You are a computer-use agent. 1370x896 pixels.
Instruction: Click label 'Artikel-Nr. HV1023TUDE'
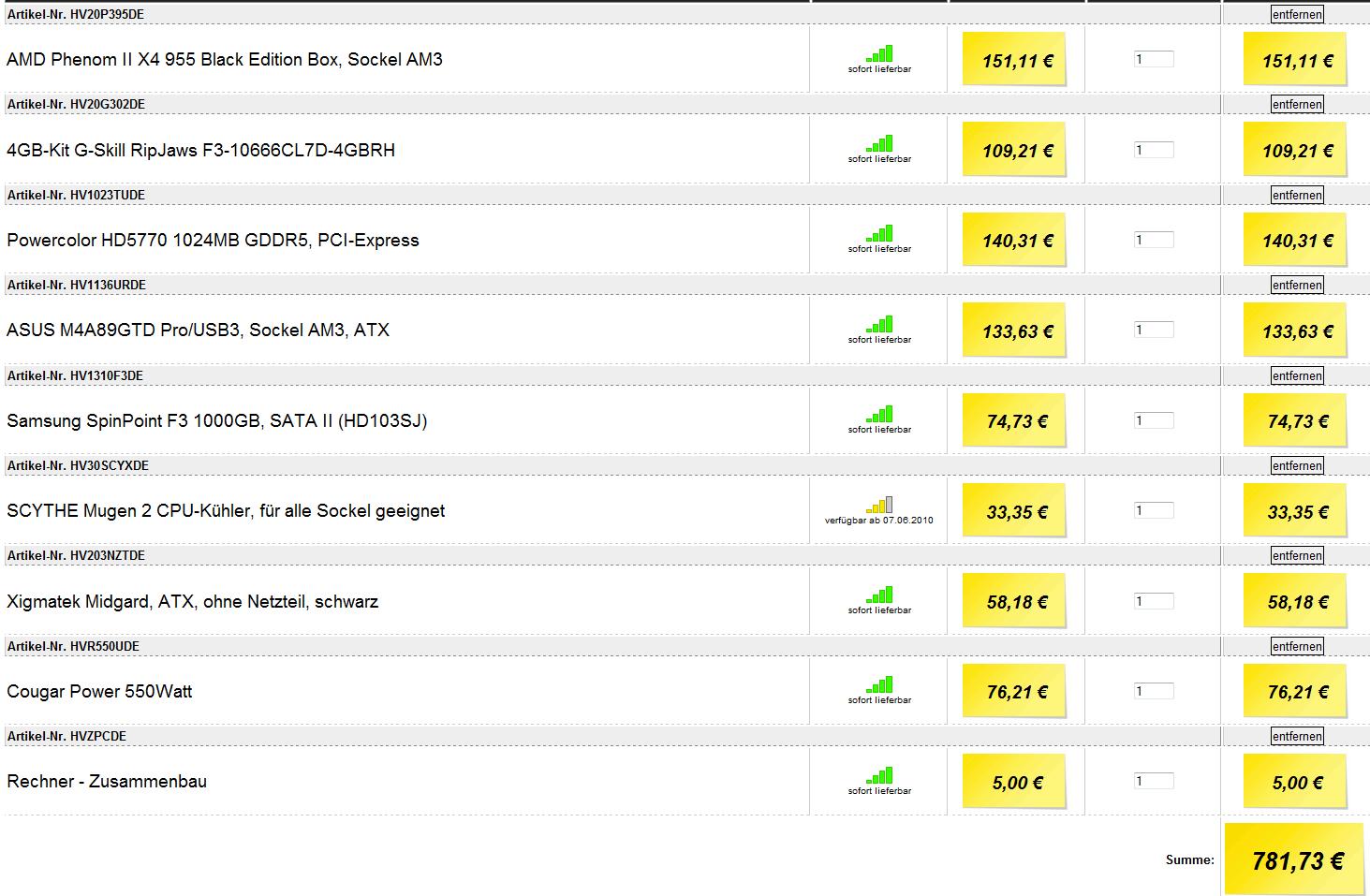[76, 195]
